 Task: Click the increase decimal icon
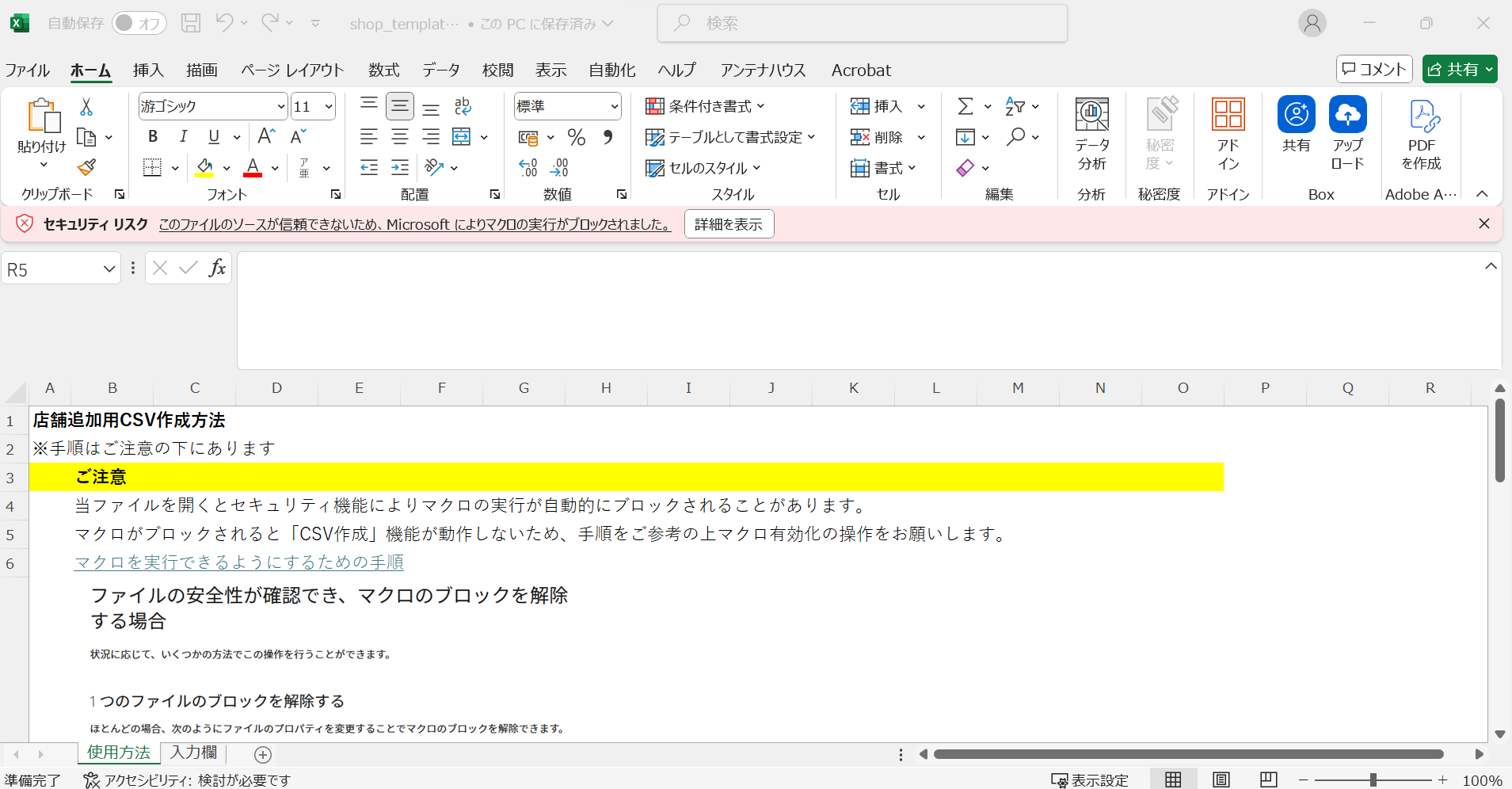[x=528, y=167]
